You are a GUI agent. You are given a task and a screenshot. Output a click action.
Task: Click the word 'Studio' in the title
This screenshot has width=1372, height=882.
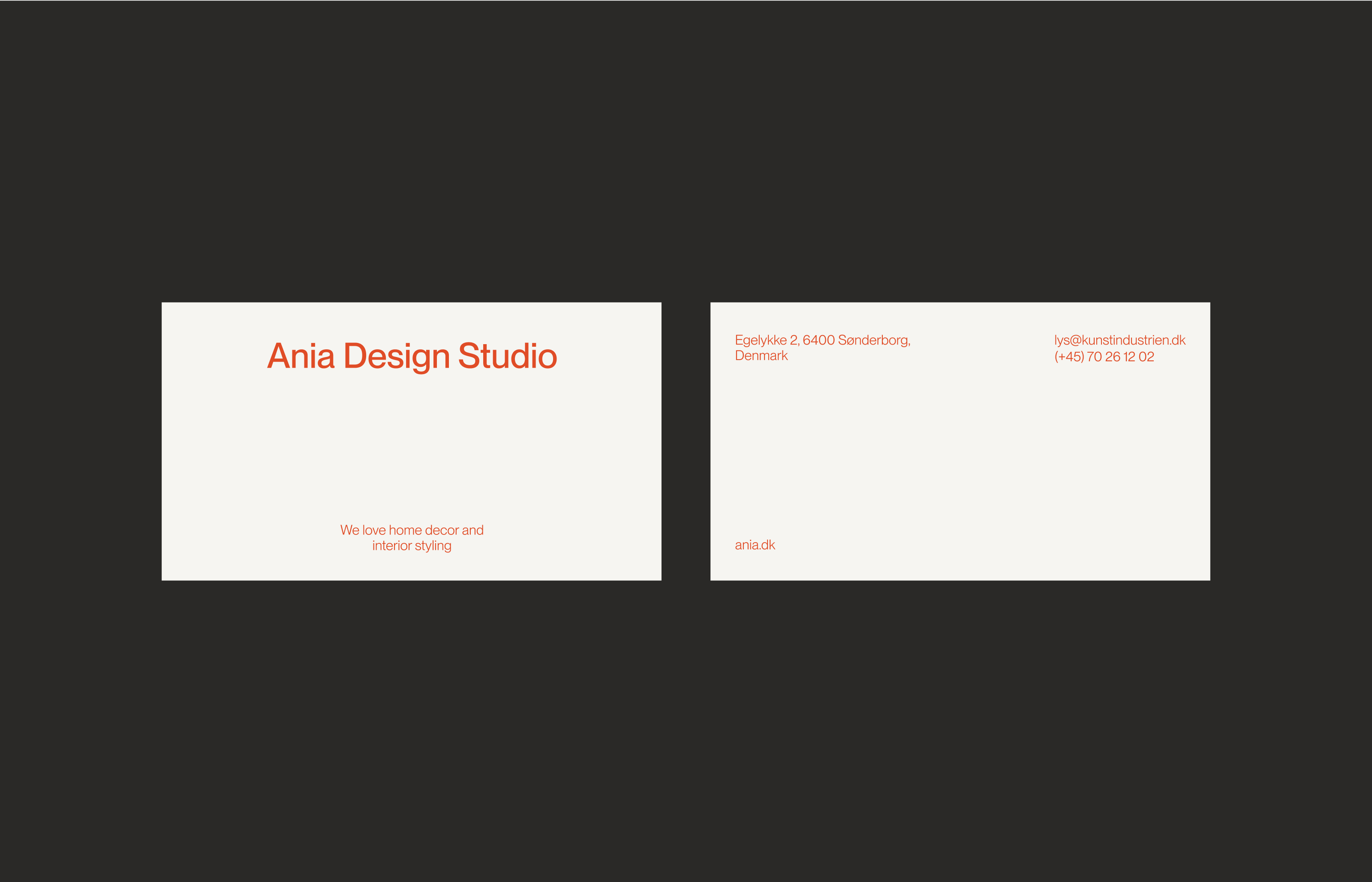[x=508, y=356]
